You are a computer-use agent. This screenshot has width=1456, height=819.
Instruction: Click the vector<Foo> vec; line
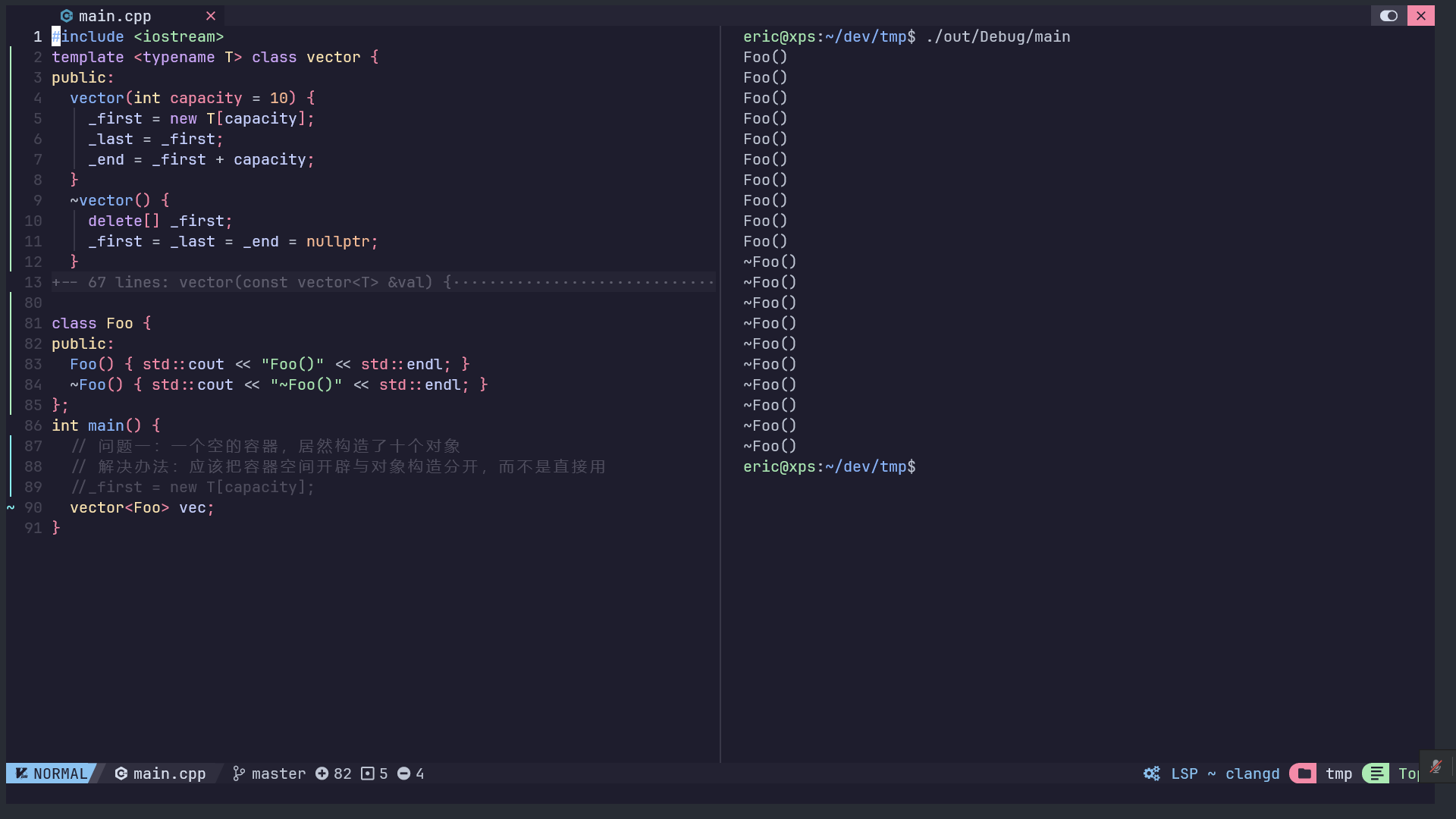(x=142, y=507)
